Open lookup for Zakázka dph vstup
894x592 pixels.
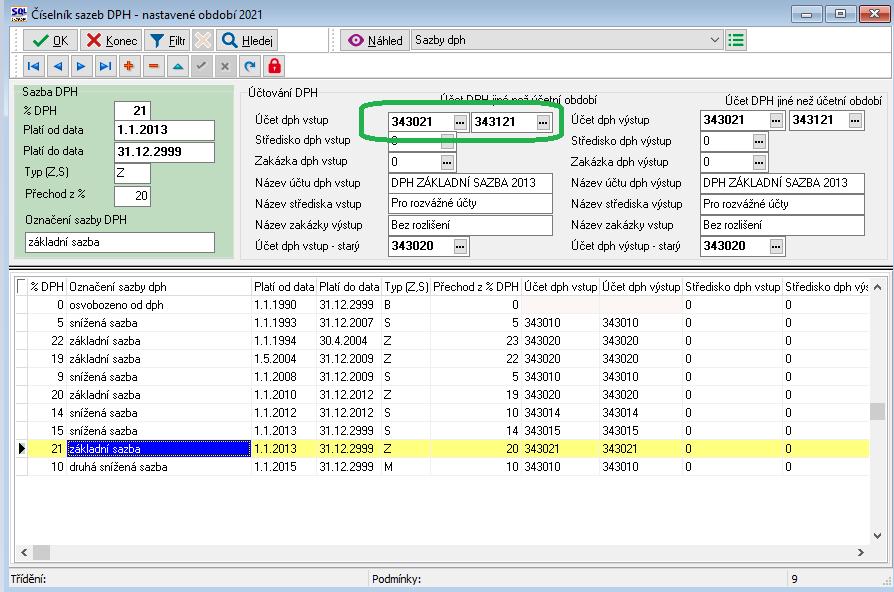tap(447, 163)
